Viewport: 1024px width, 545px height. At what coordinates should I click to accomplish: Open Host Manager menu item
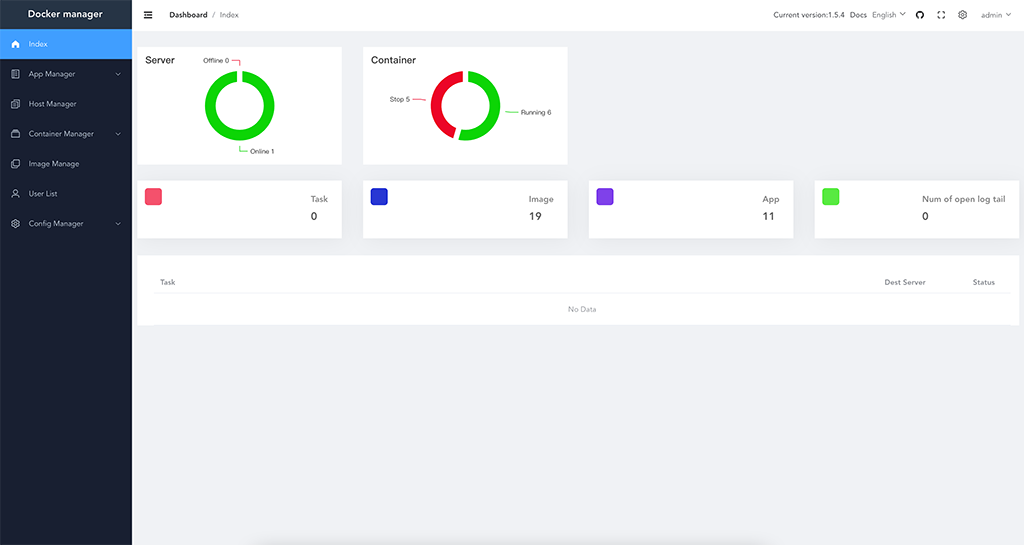point(66,104)
